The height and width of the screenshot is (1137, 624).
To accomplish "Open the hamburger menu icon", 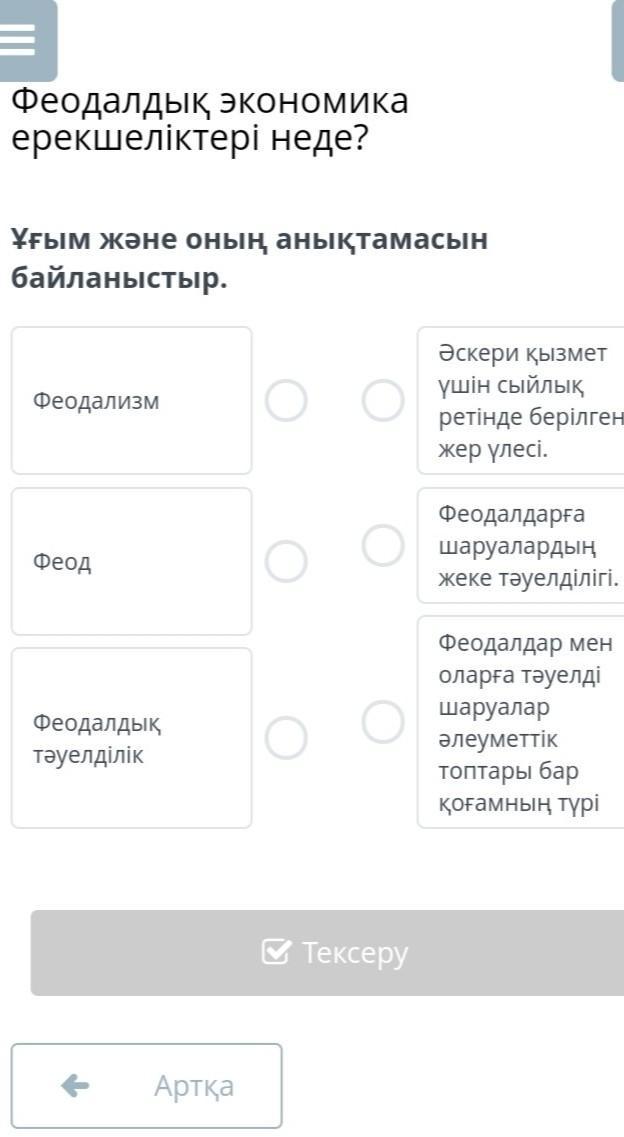I will pyautogui.click(x=19, y=41).
